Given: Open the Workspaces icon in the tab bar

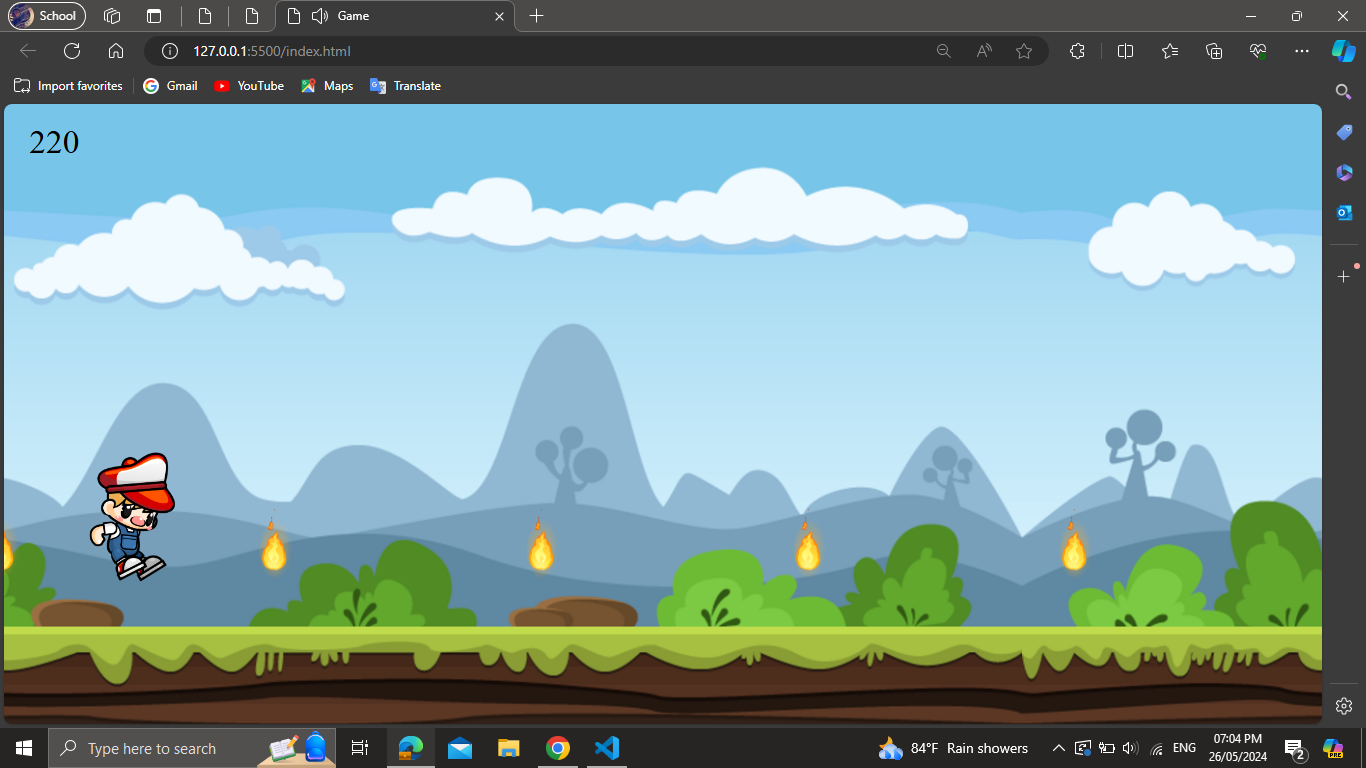Looking at the screenshot, I should coord(112,16).
